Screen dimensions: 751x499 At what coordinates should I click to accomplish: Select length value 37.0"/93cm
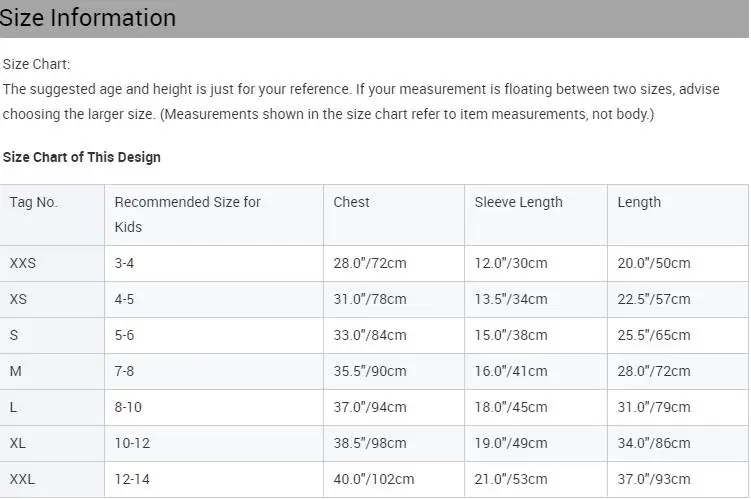(654, 480)
